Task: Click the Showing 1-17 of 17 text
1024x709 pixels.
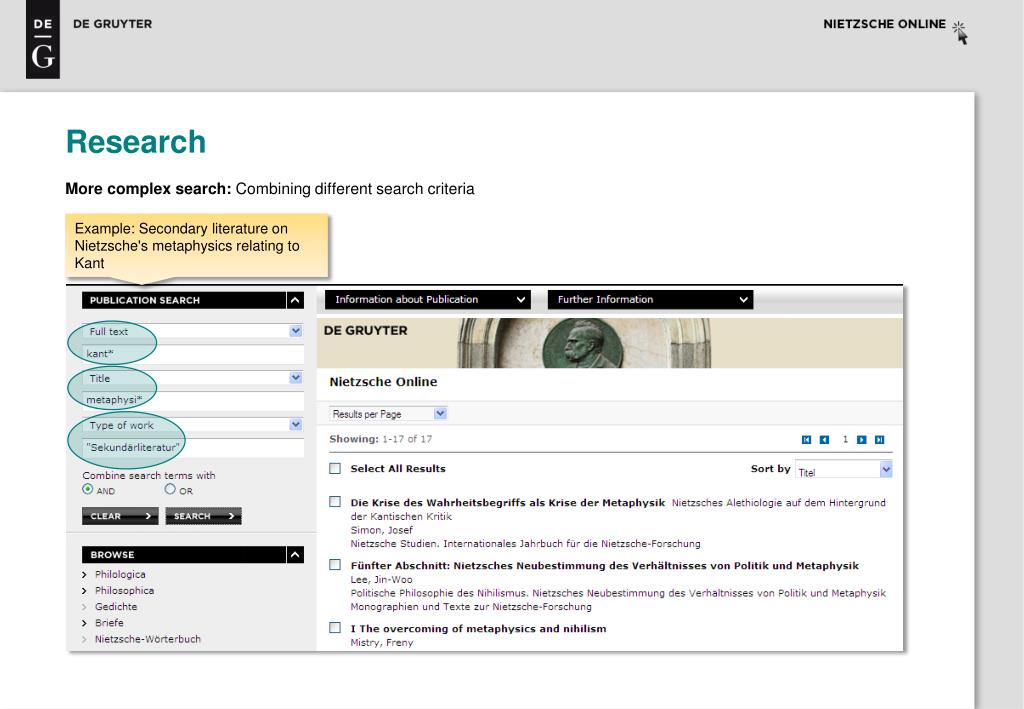Action: (x=381, y=439)
